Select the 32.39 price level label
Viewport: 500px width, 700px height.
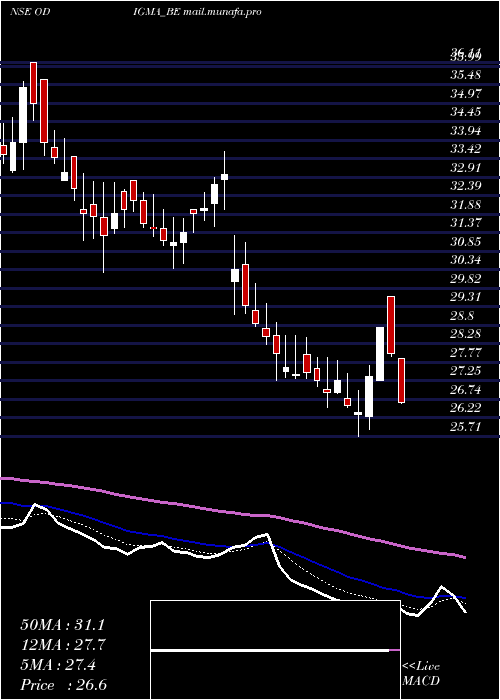point(465,186)
